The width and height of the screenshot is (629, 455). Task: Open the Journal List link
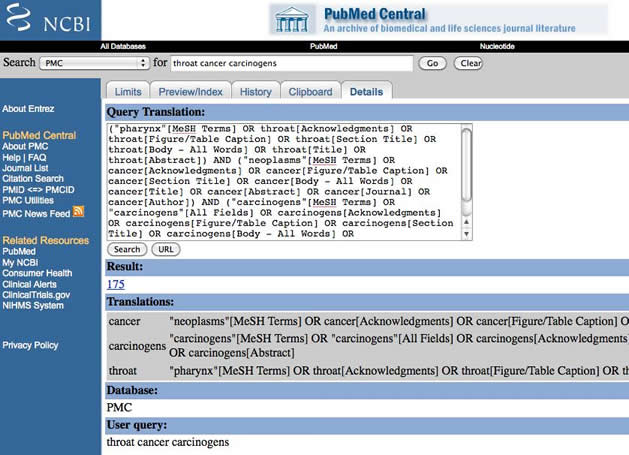point(25,168)
